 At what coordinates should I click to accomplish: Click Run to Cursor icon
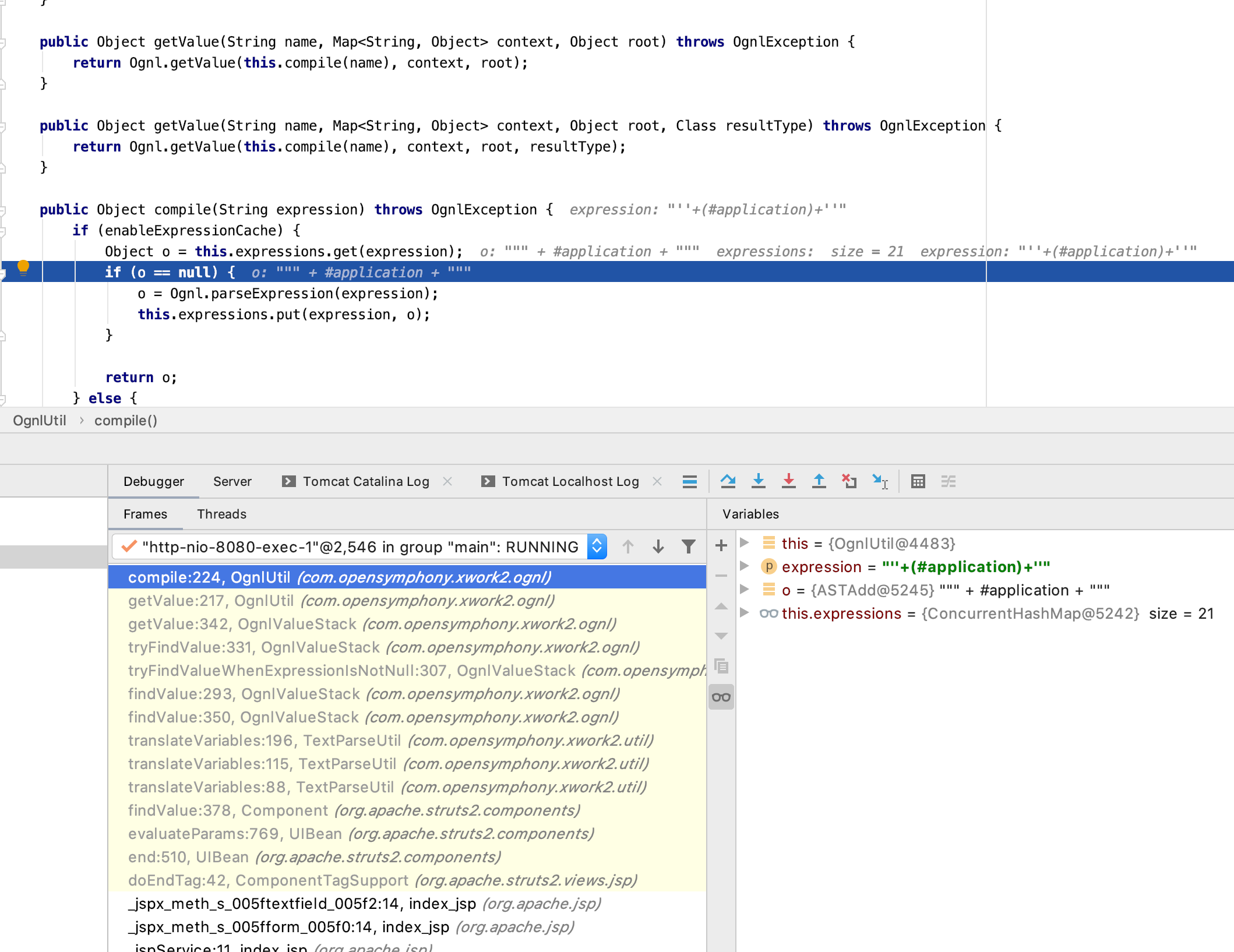880,481
